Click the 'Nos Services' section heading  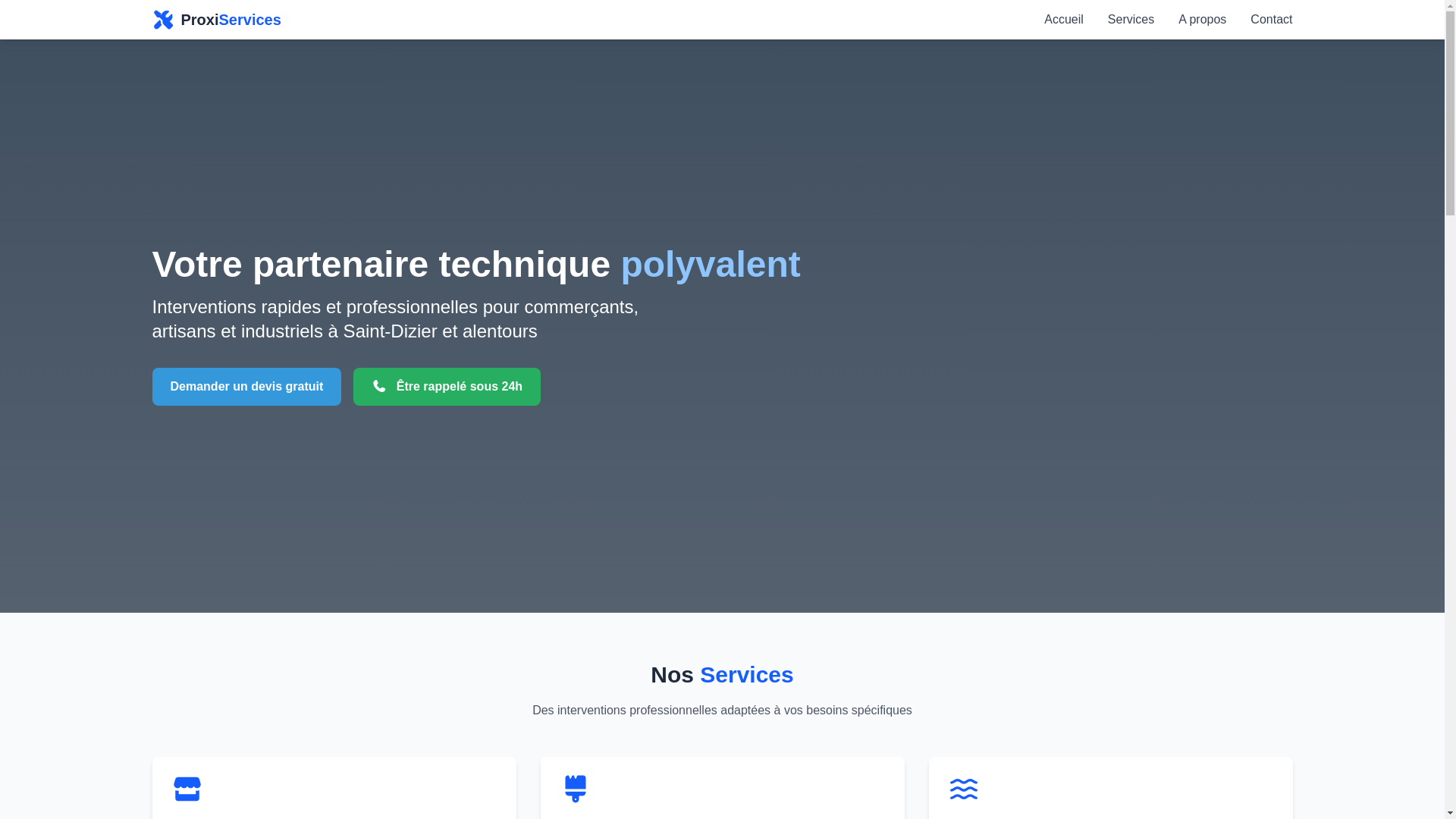722,675
